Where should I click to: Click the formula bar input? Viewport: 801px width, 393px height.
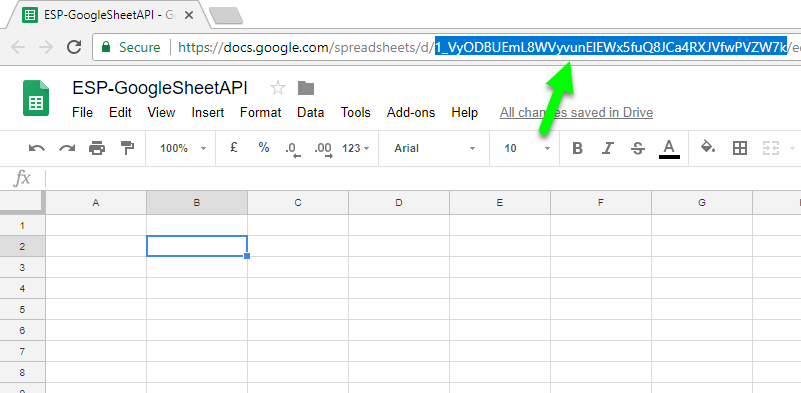click(x=424, y=178)
